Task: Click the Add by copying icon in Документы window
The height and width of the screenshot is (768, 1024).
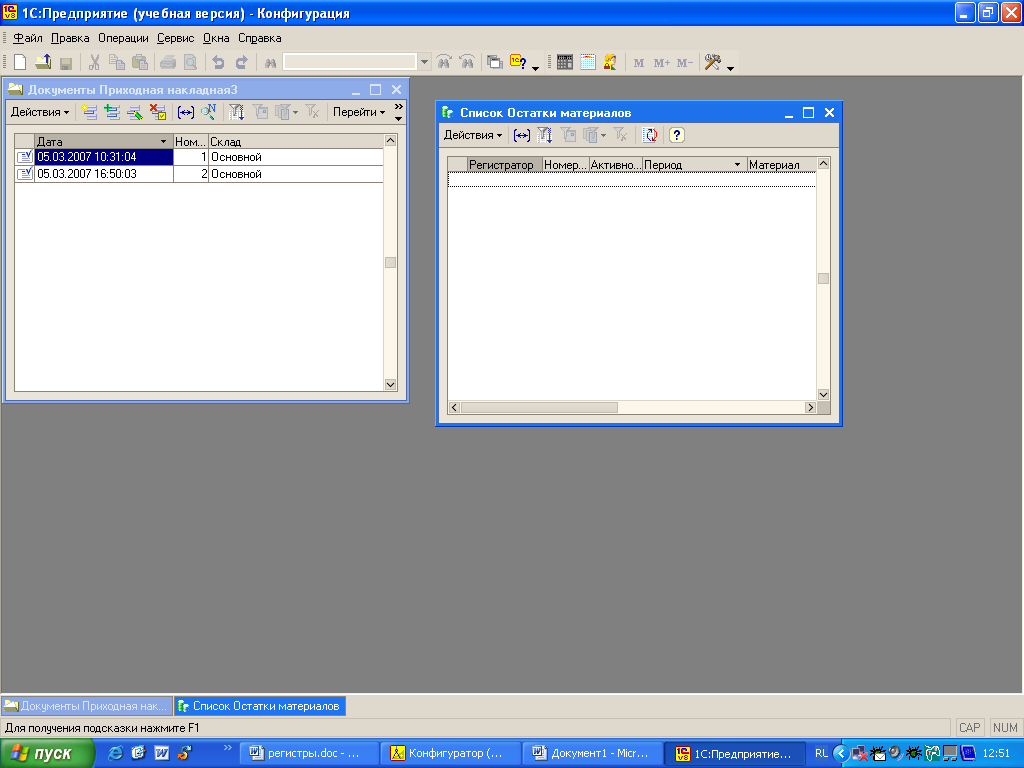Action: click(x=112, y=112)
